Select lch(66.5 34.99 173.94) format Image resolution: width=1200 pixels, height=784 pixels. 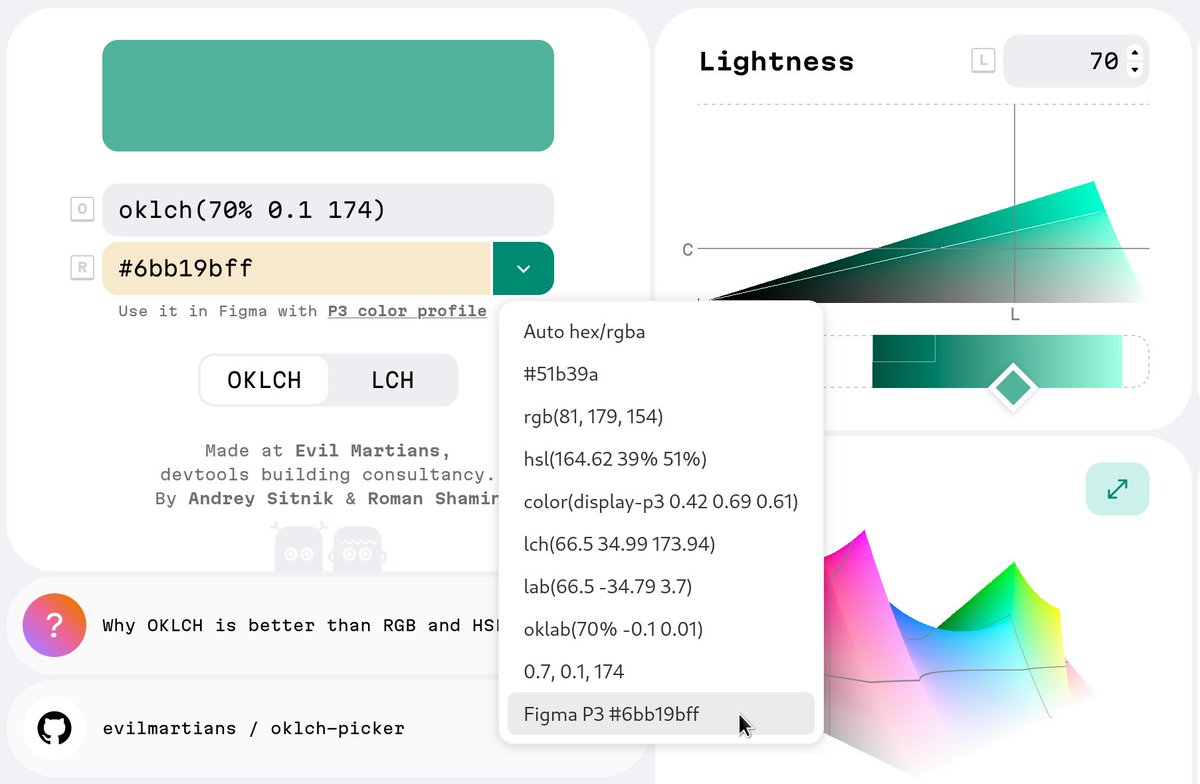[661, 544]
